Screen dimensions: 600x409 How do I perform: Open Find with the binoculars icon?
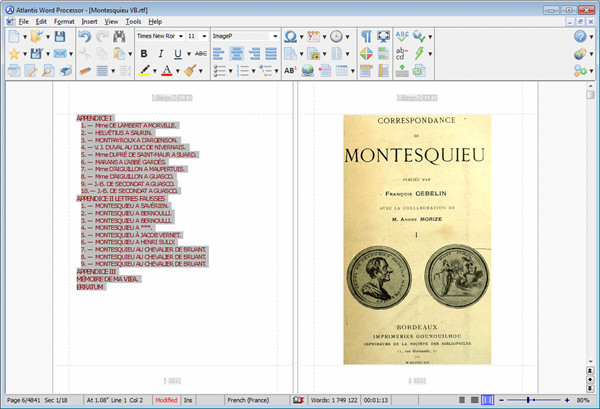pyautogui.click(x=119, y=36)
